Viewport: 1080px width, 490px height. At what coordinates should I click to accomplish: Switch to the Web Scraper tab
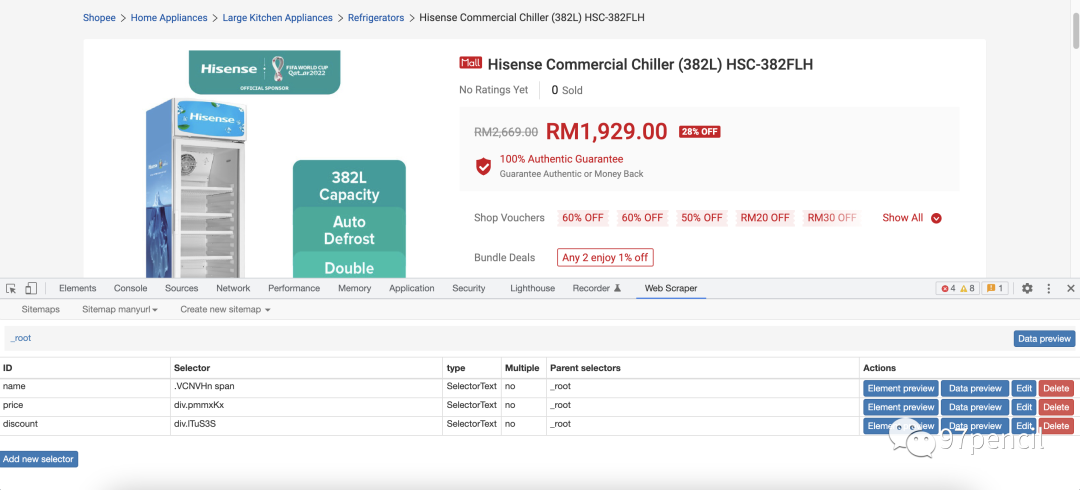coord(670,288)
